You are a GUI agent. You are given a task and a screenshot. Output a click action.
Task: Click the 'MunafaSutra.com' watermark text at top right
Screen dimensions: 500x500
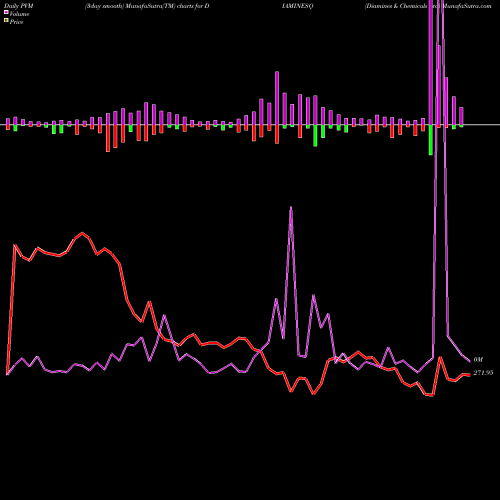coord(468,6)
